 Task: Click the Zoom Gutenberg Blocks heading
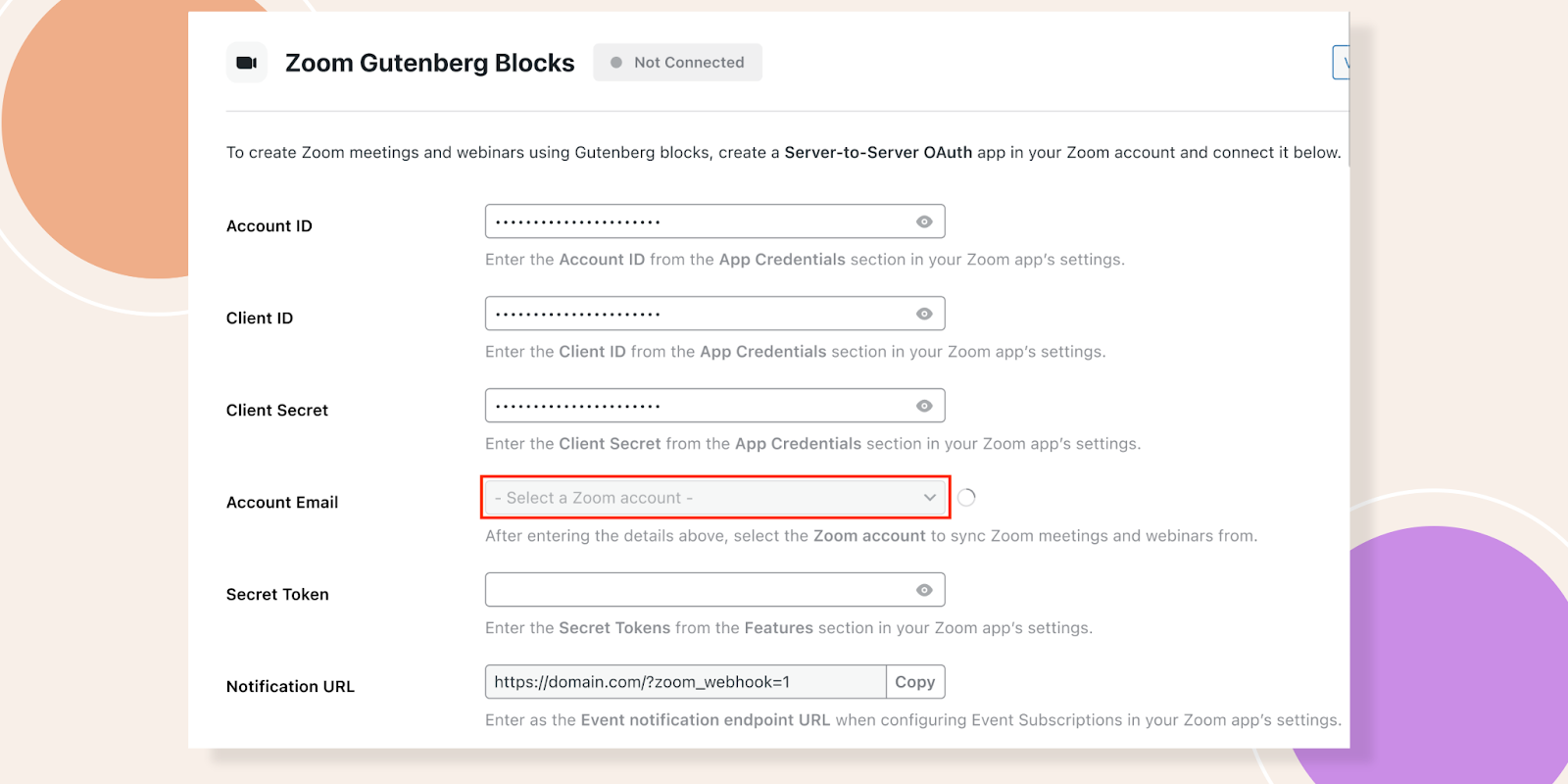(x=429, y=63)
